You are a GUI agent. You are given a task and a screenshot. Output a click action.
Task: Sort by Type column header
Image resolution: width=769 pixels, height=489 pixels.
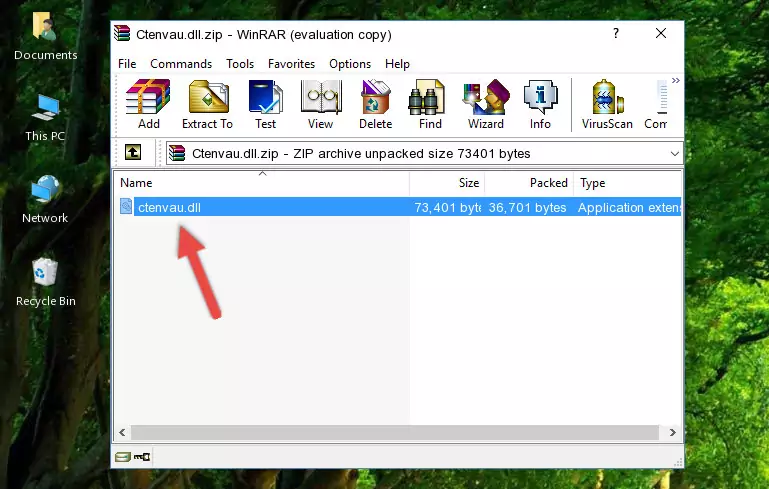pyautogui.click(x=627, y=183)
